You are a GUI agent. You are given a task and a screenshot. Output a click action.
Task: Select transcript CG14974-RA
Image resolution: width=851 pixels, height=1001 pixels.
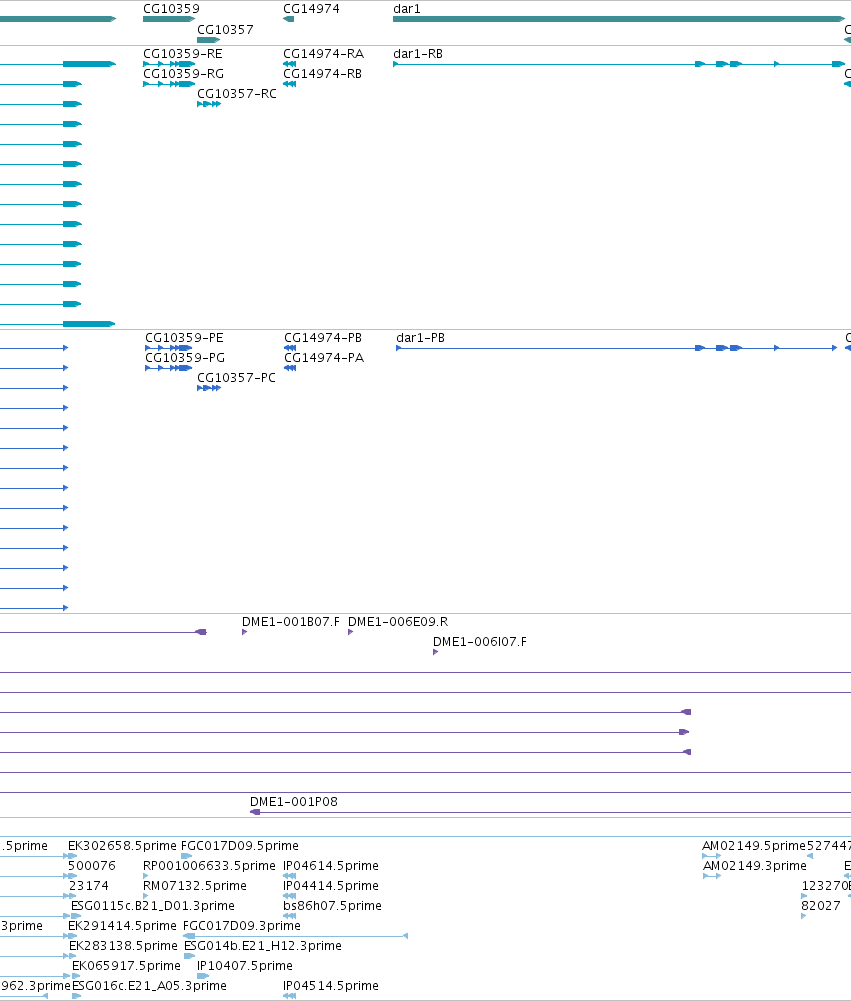[289, 64]
